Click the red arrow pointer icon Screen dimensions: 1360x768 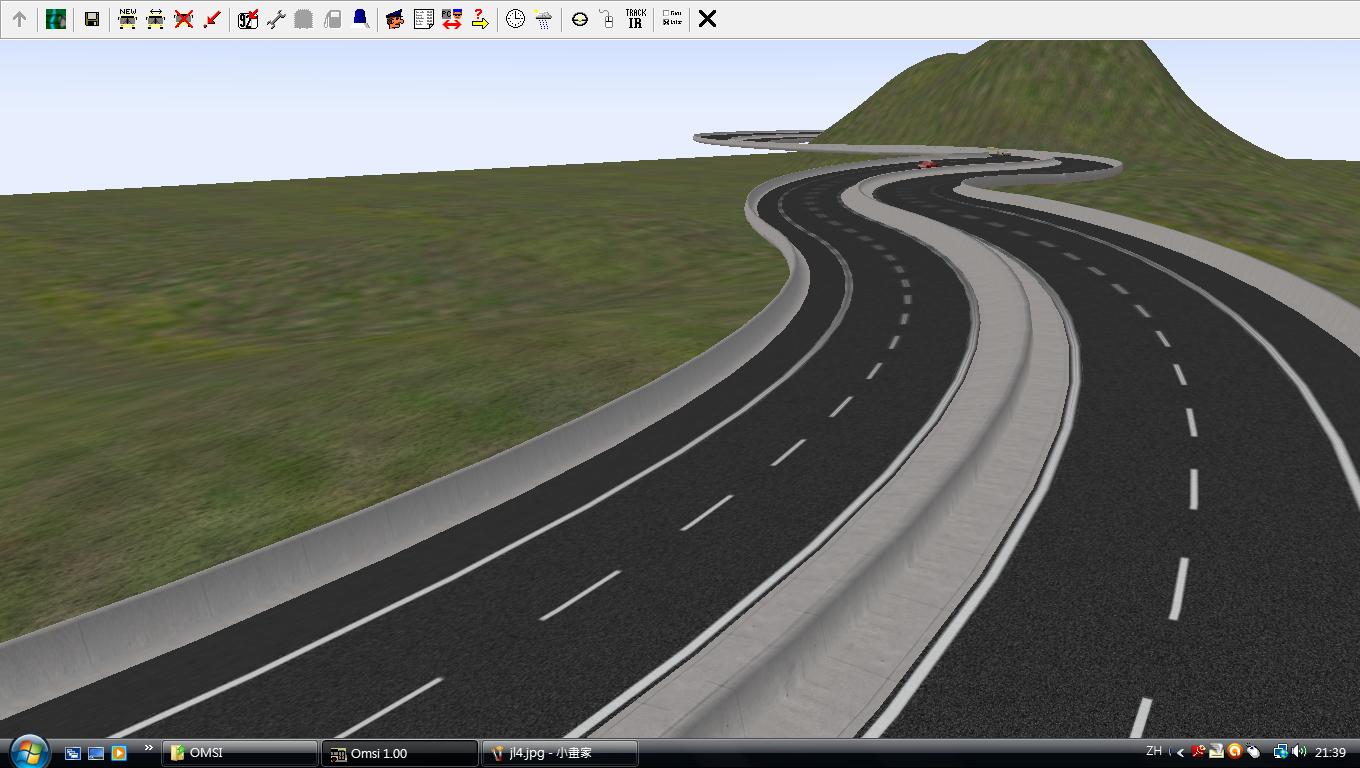click(x=211, y=19)
